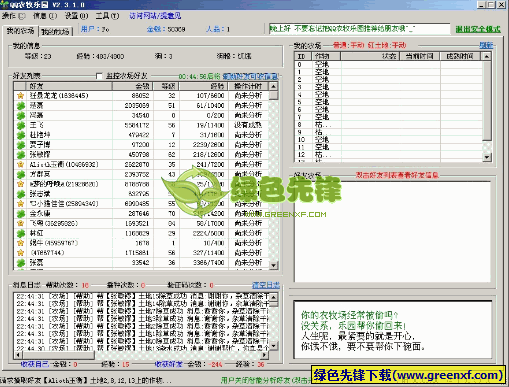Sort friends by the 等级 column header

pyautogui.click(x=166, y=86)
